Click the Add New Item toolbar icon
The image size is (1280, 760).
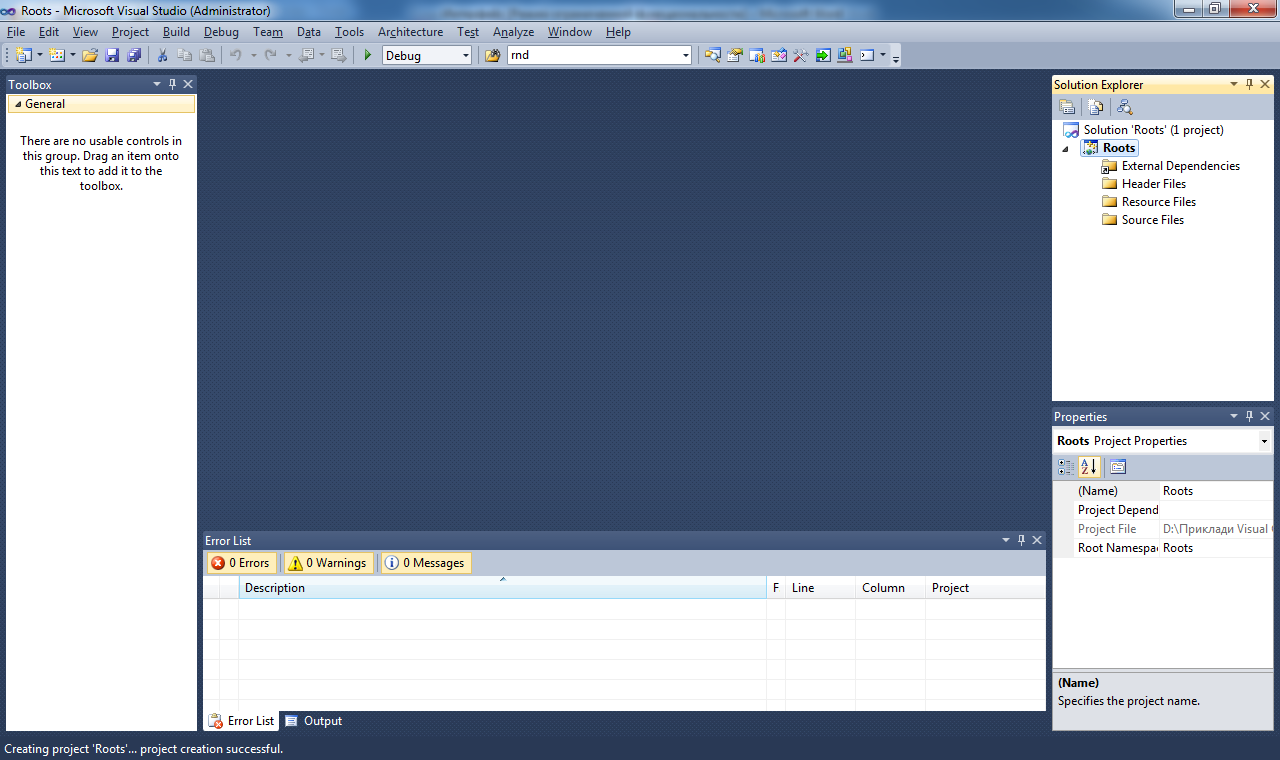(57, 55)
